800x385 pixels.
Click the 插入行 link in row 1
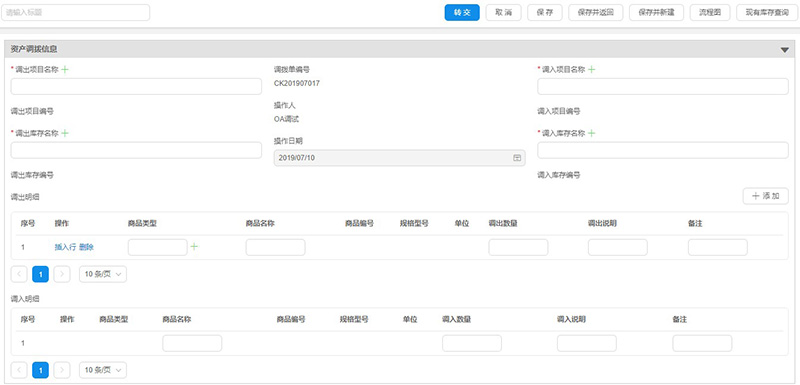(x=65, y=247)
